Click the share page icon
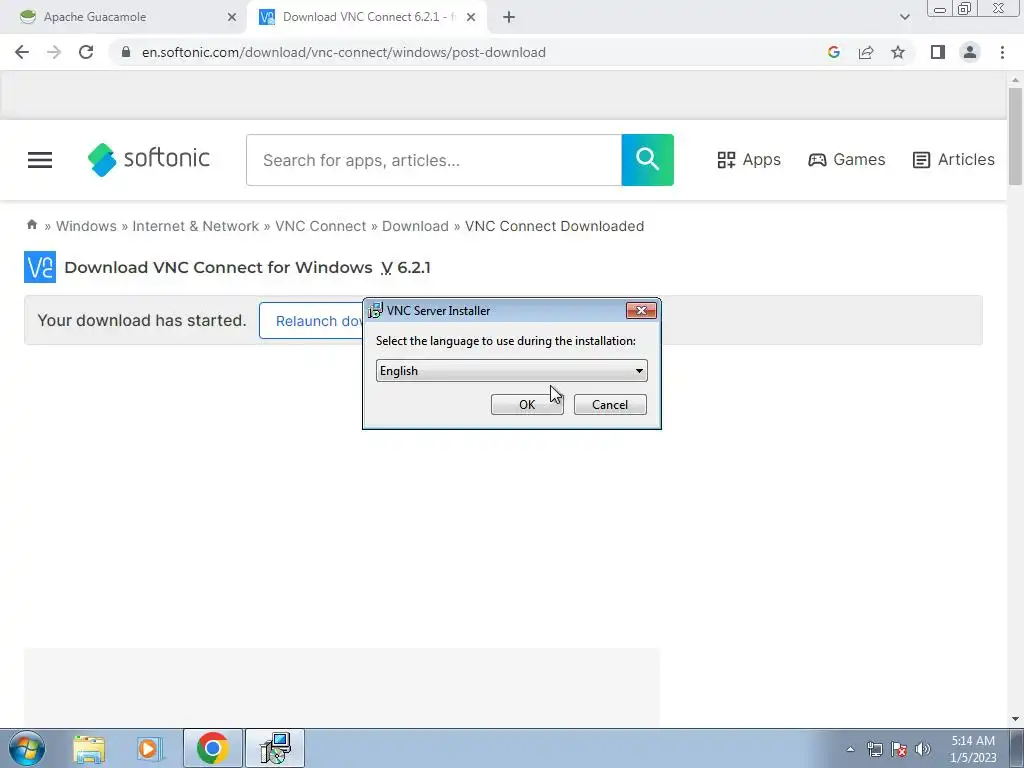 (866, 52)
